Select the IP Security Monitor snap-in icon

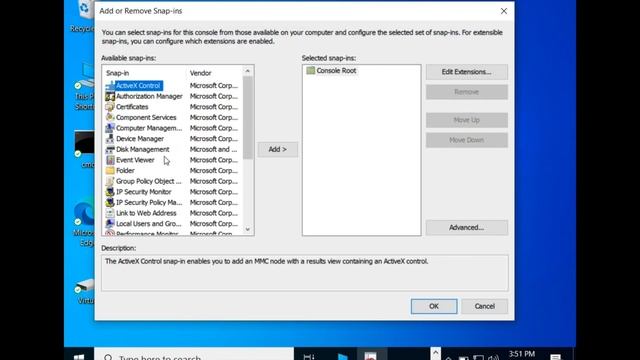pyautogui.click(x=110, y=192)
